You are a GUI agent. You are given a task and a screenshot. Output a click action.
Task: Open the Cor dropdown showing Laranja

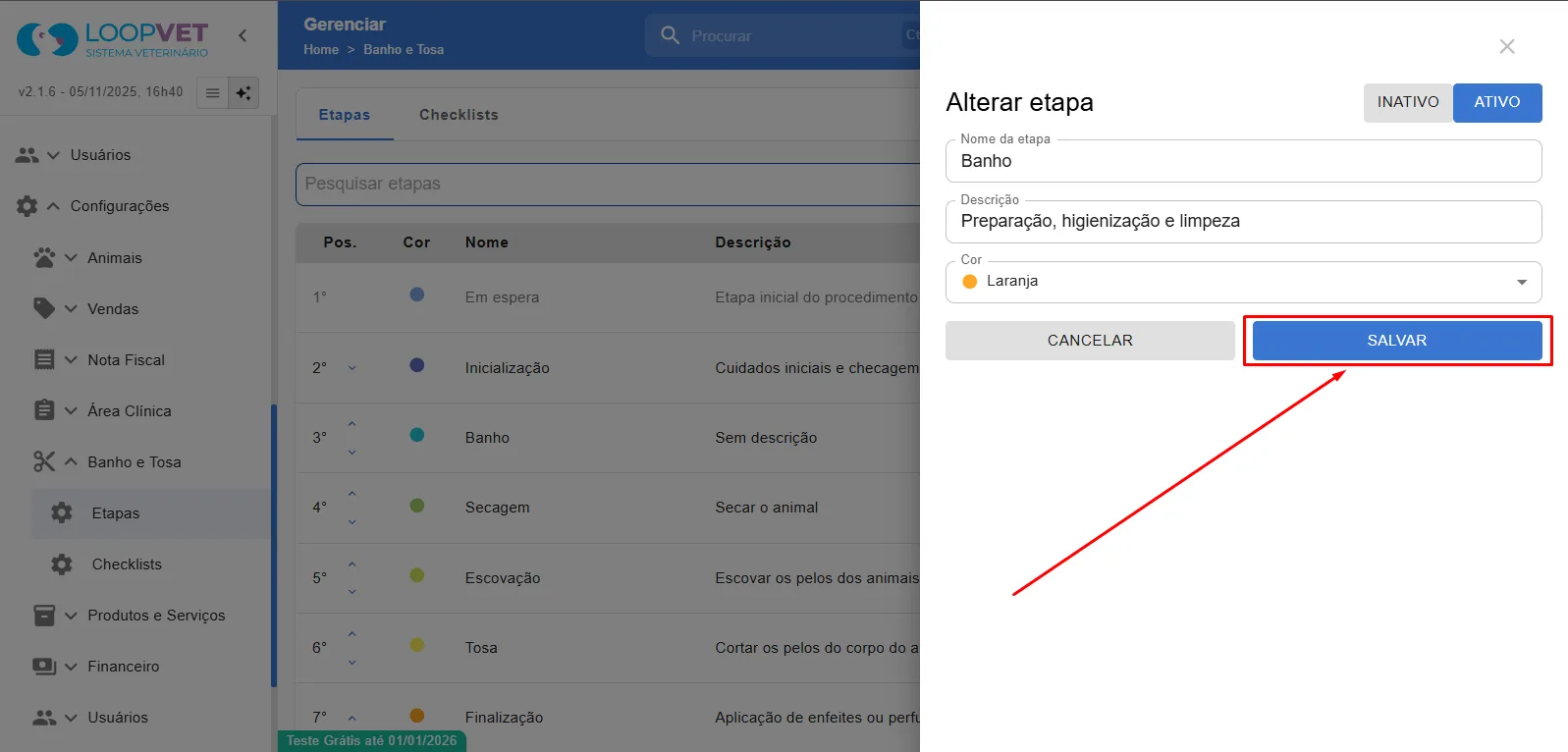click(1244, 282)
